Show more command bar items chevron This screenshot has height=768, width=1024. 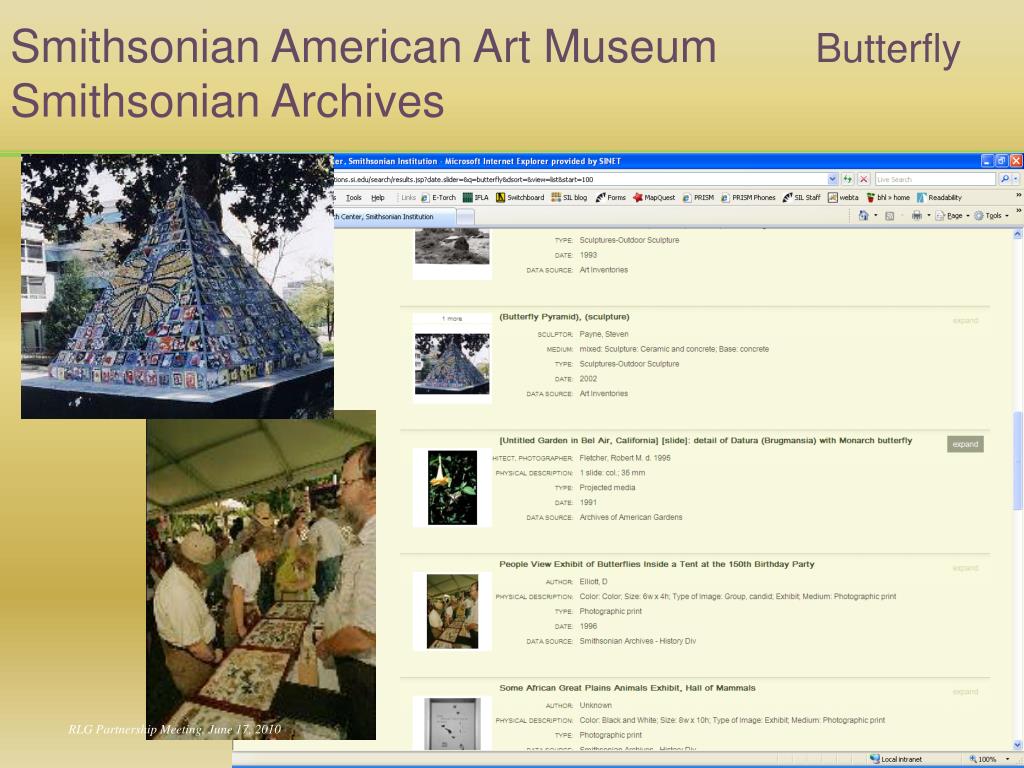(1017, 211)
